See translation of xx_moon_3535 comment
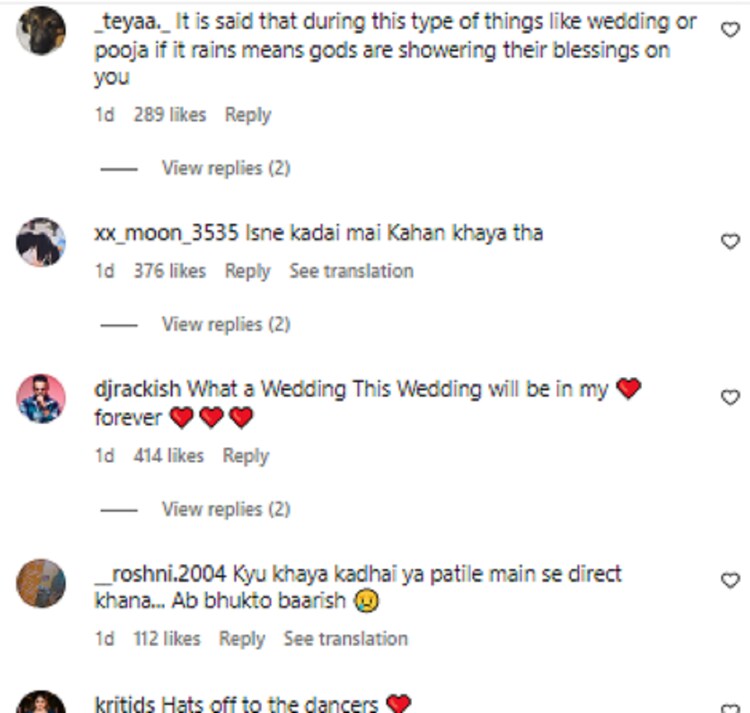Viewport: 750px width, 713px height. [x=351, y=271]
